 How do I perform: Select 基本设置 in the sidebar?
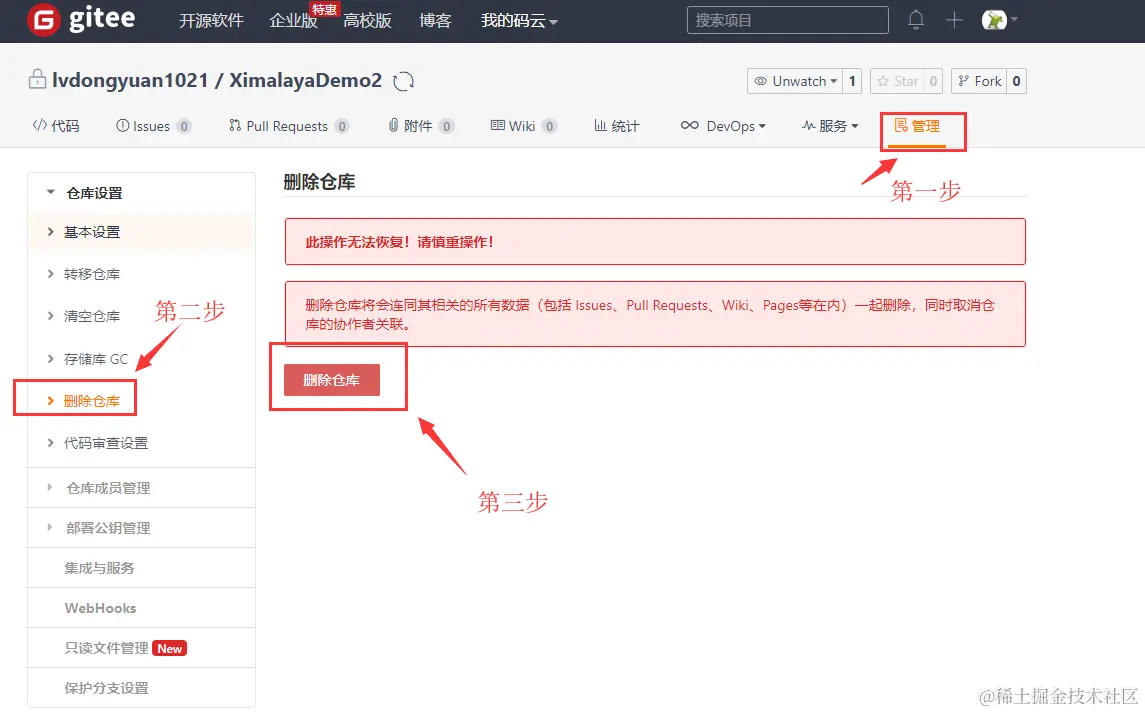pos(142,232)
